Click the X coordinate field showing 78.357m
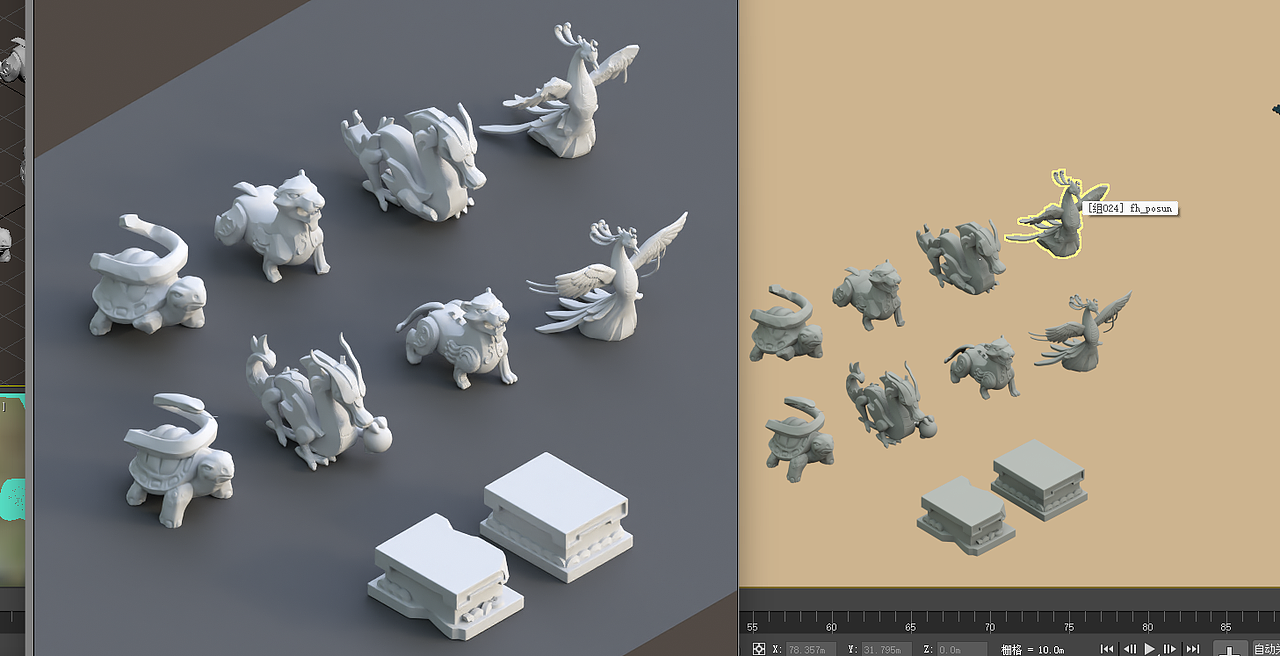This screenshot has height=656, width=1280. (811, 649)
